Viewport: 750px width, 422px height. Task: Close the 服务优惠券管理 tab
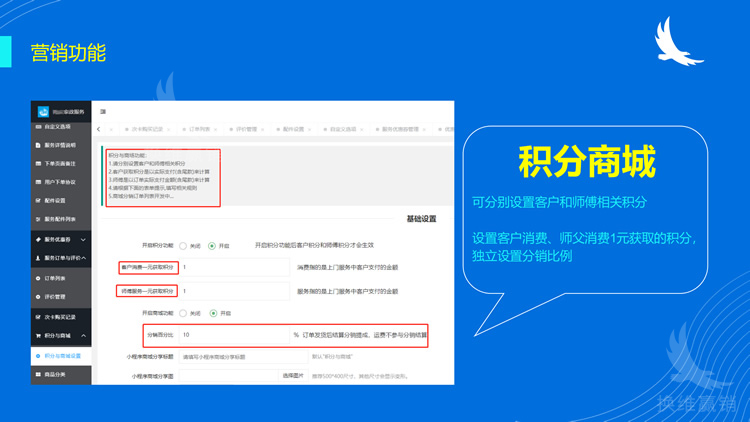click(x=424, y=130)
